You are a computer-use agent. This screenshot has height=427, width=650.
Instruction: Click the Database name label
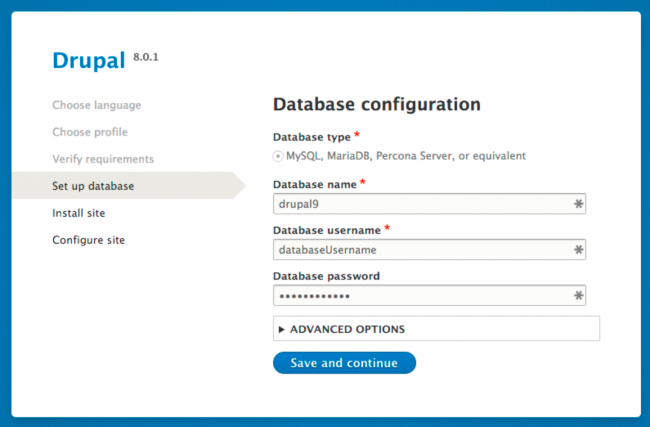click(315, 184)
